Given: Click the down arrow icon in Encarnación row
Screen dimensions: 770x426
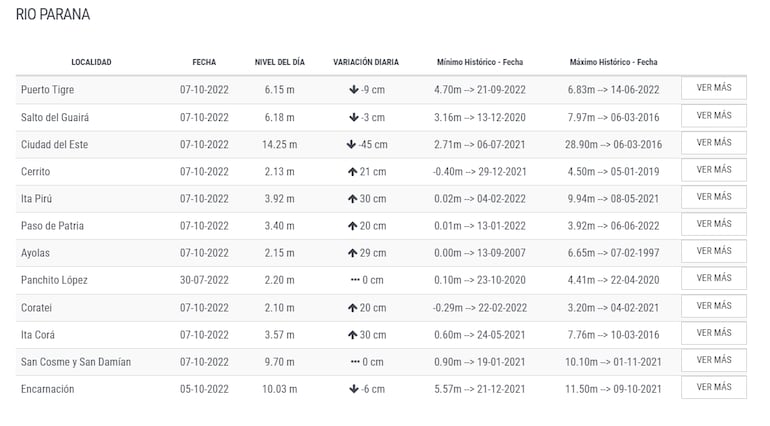Looking at the screenshot, I should pyautogui.click(x=354, y=389).
